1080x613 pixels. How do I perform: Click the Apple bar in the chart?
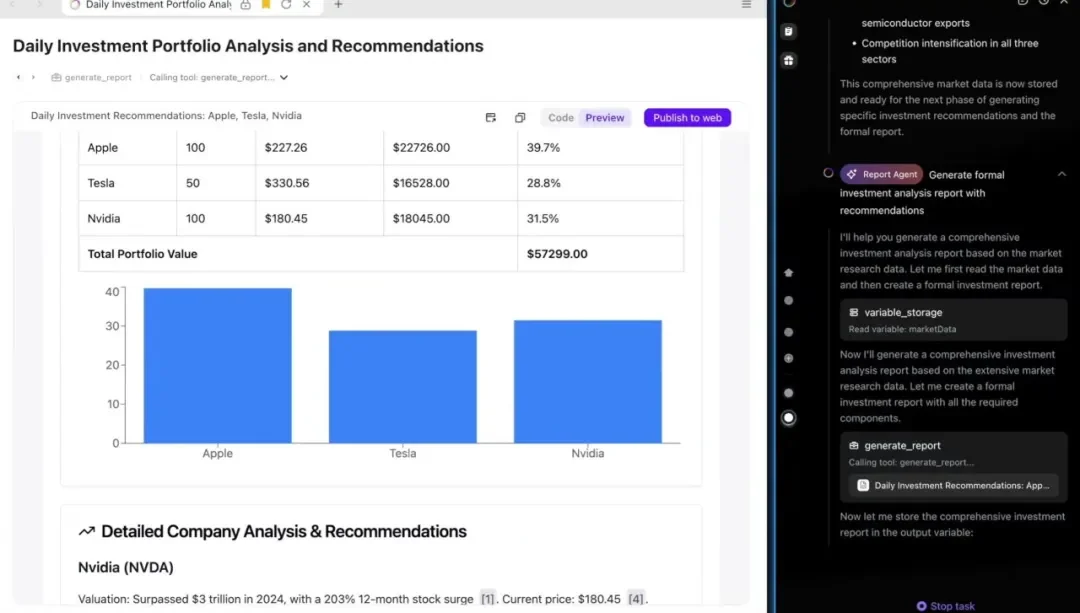coord(218,366)
